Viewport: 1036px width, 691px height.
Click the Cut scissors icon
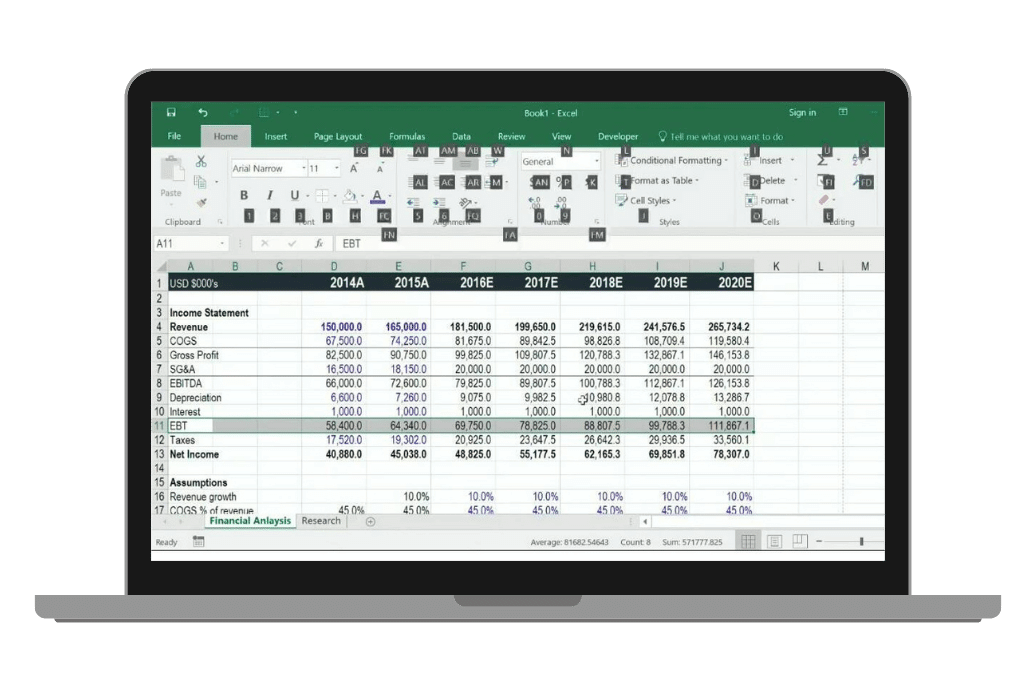pyautogui.click(x=201, y=160)
